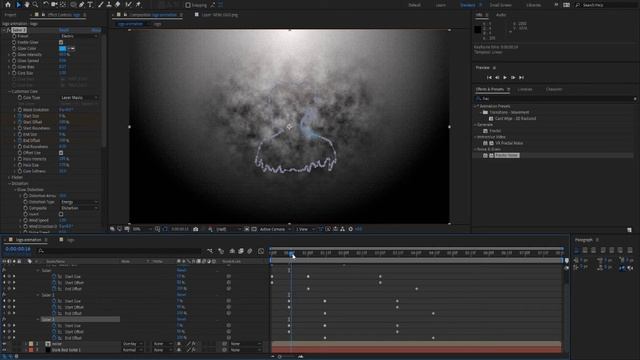Switch to the Project panel tab

pos(10,15)
